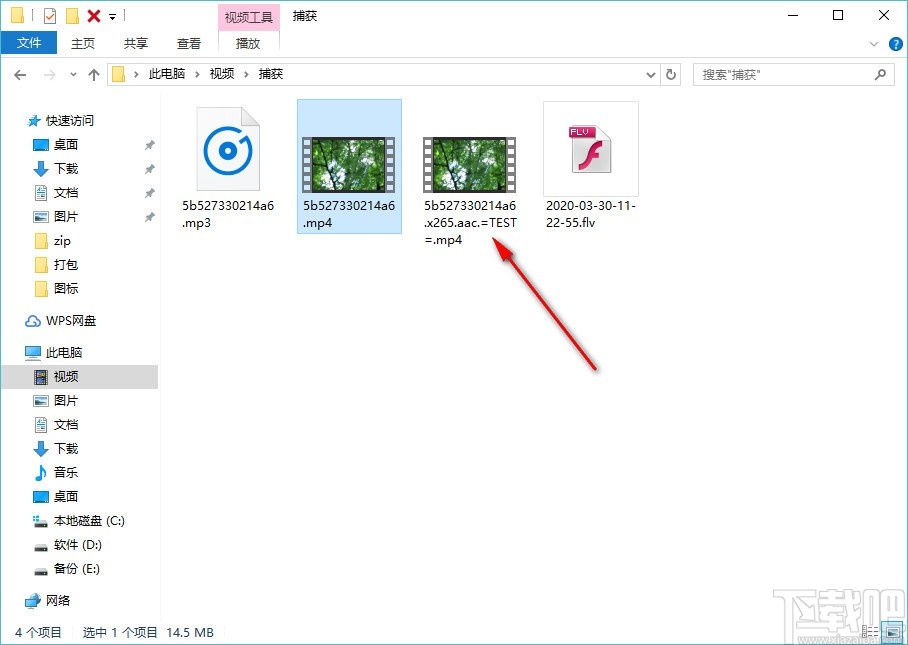908x645 pixels.
Task: Switch to the 查看 ribbon tab
Action: [x=189, y=43]
